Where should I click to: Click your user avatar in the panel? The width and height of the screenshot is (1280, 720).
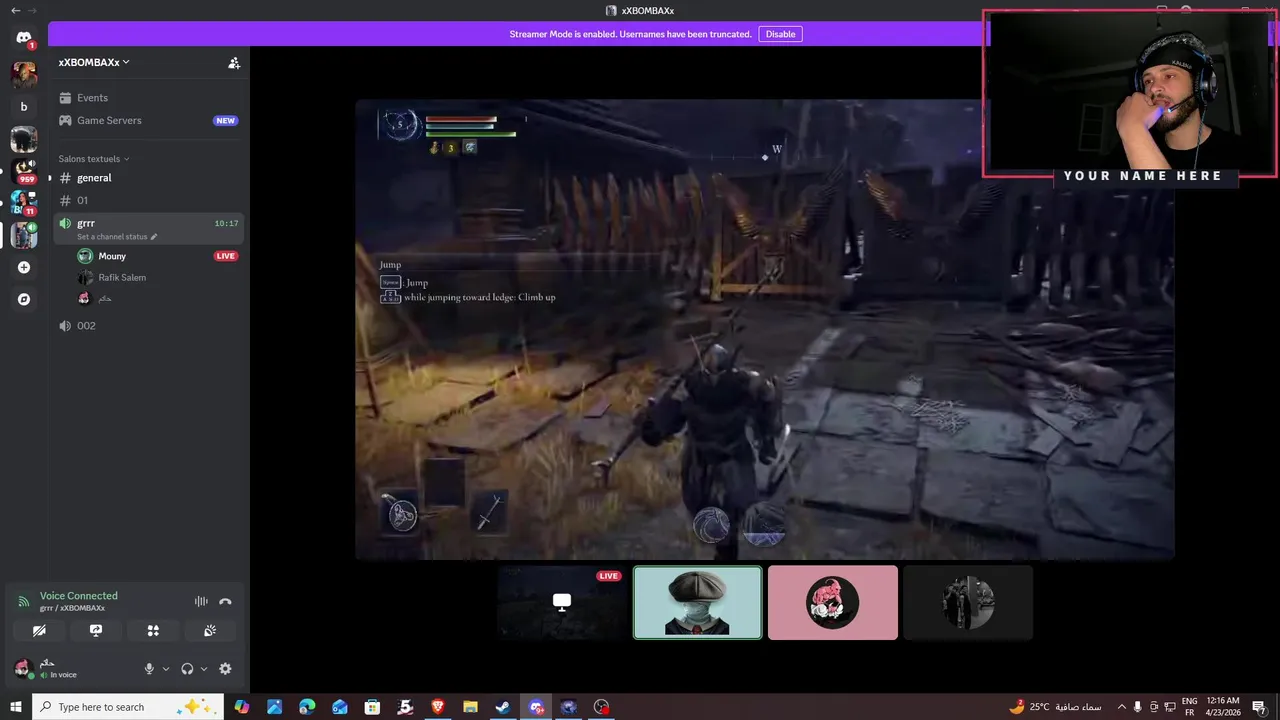[x=22, y=667]
